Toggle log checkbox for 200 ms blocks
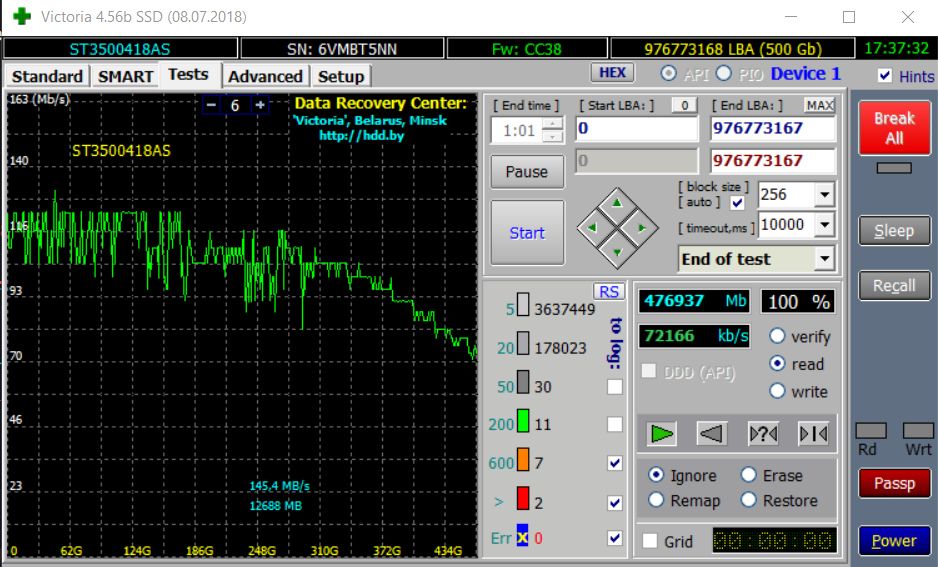938x567 pixels. [x=614, y=424]
